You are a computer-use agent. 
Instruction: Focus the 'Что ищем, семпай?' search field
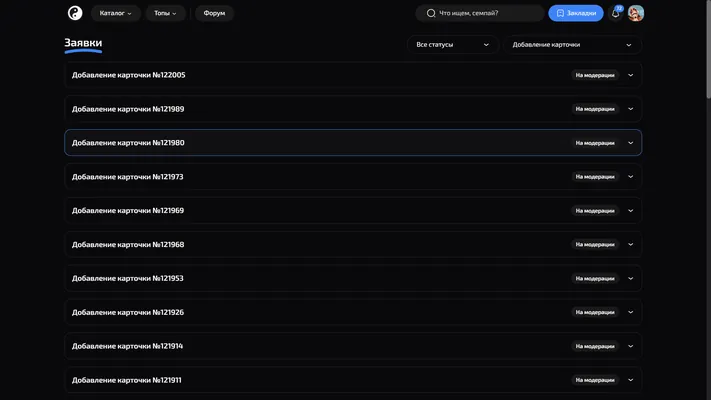pos(480,13)
